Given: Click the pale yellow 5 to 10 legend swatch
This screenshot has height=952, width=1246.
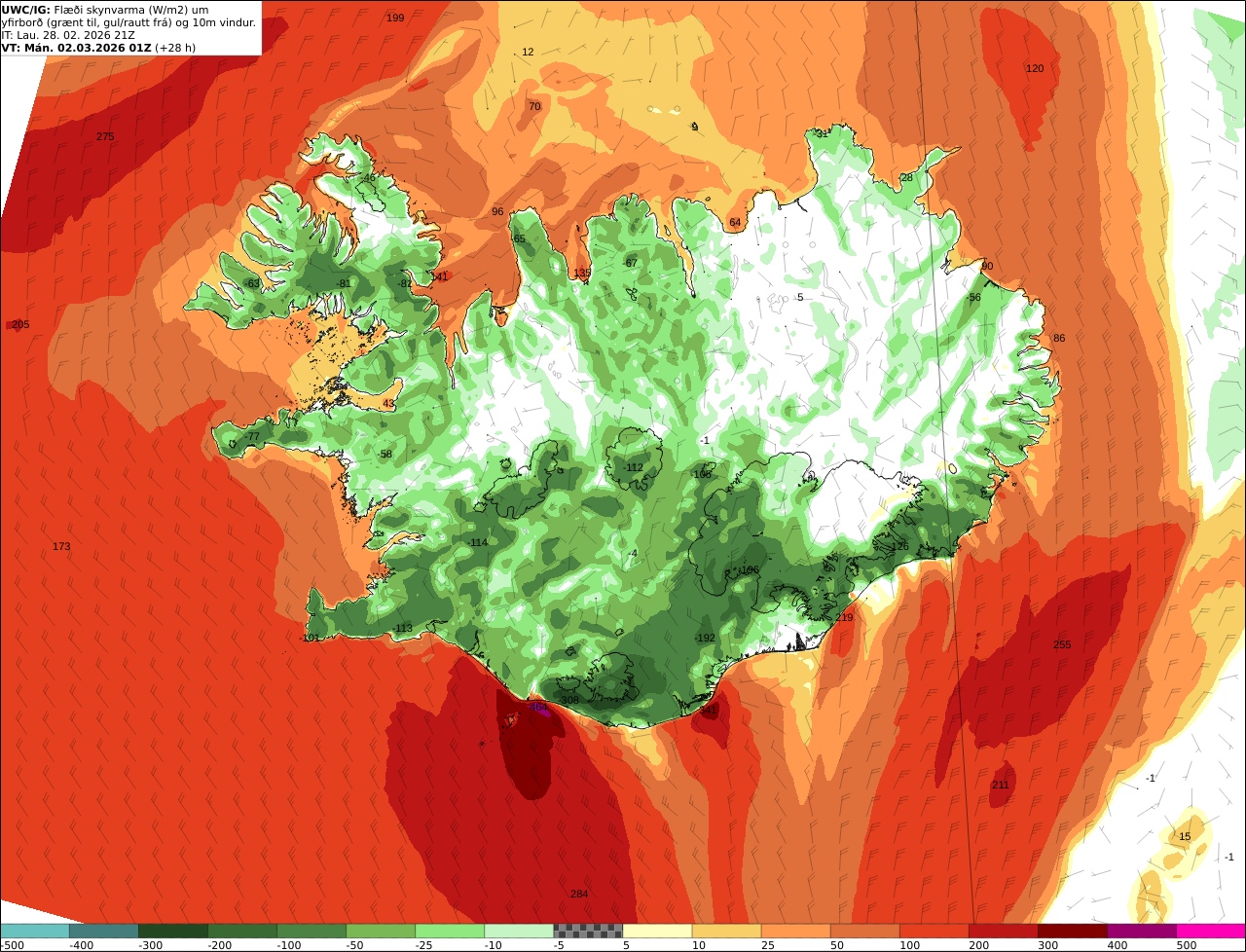Looking at the screenshot, I should pyautogui.click(x=657, y=930).
